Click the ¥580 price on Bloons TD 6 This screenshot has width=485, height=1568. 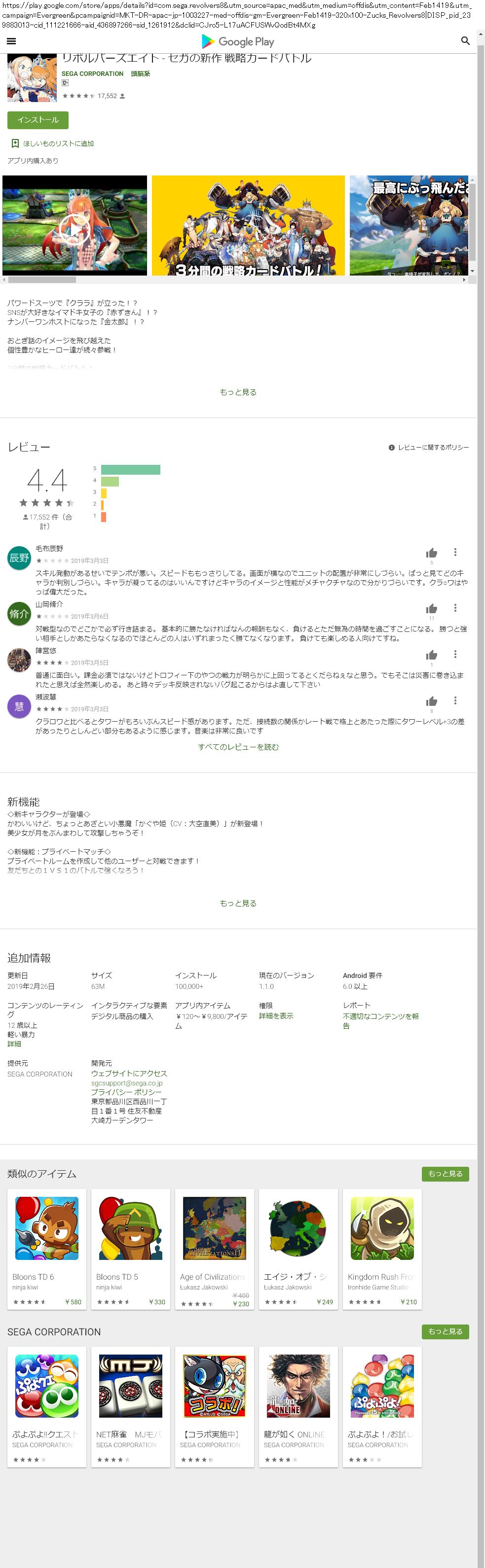(x=73, y=1302)
